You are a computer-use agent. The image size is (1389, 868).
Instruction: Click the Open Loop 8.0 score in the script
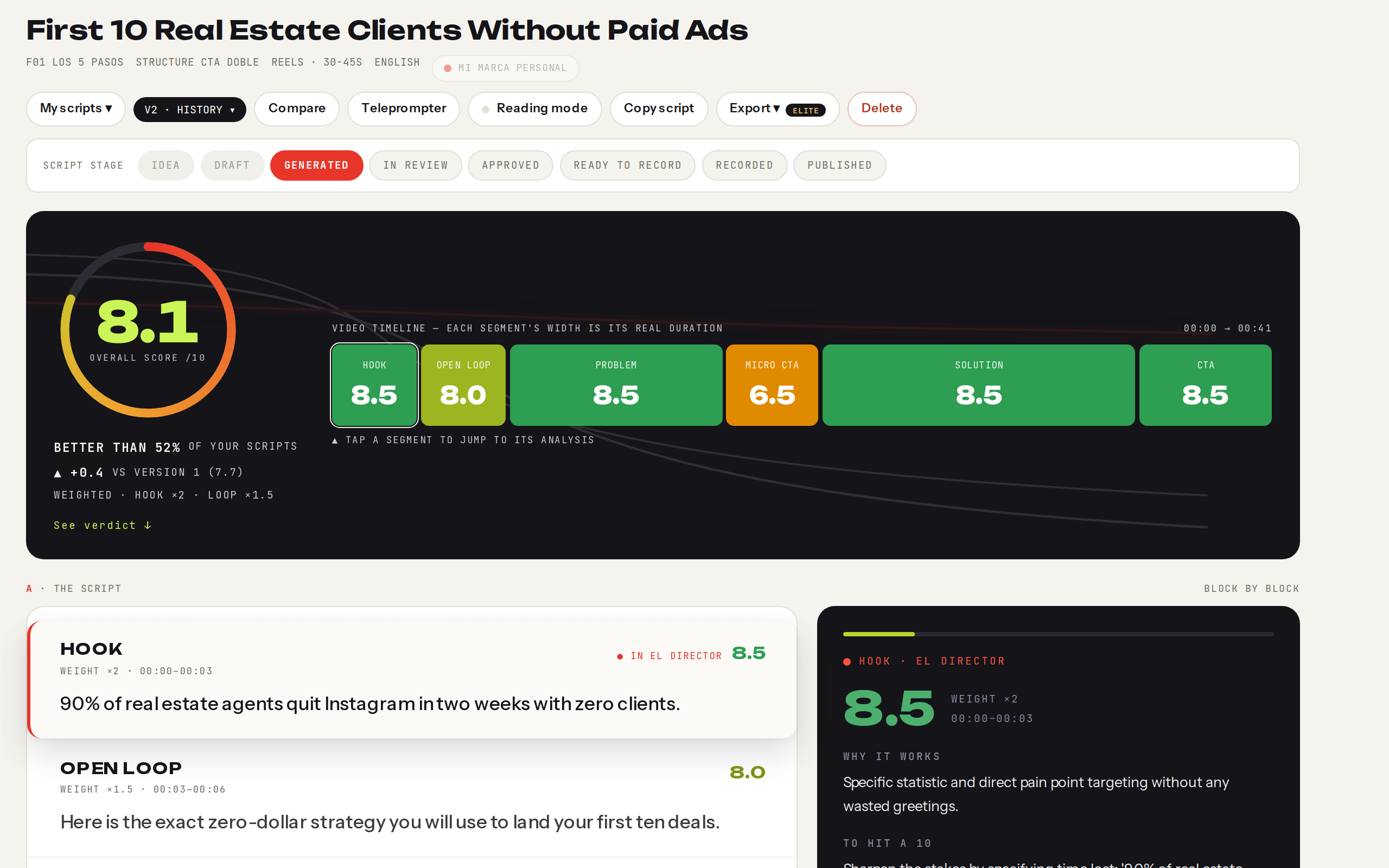(747, 772)
